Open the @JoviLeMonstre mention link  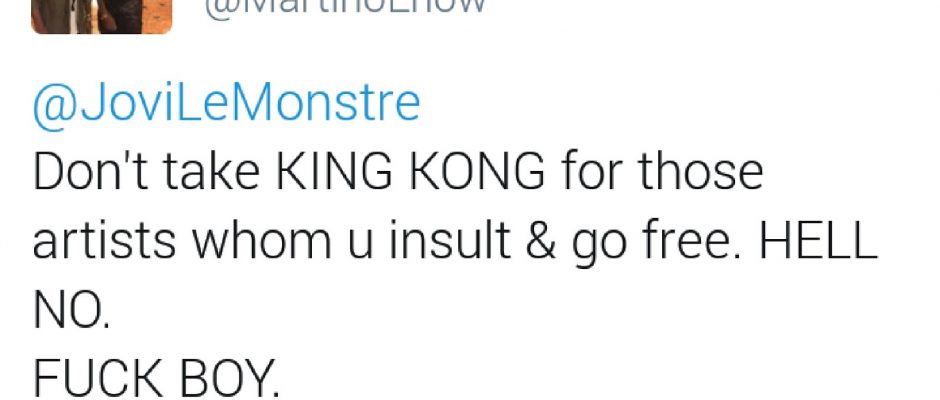(226, 103)
